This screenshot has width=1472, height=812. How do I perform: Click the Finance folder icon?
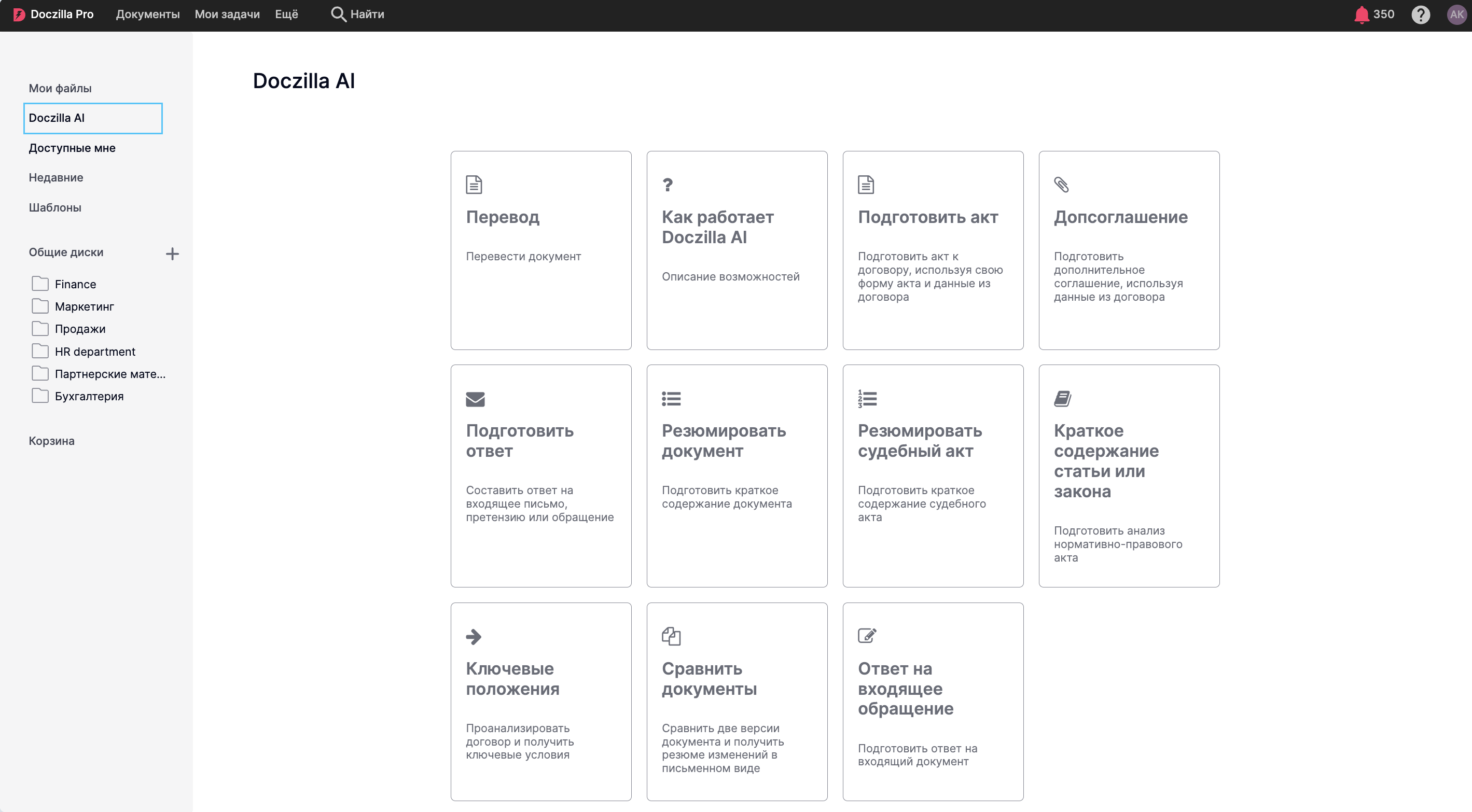click(x=40, y=284)
